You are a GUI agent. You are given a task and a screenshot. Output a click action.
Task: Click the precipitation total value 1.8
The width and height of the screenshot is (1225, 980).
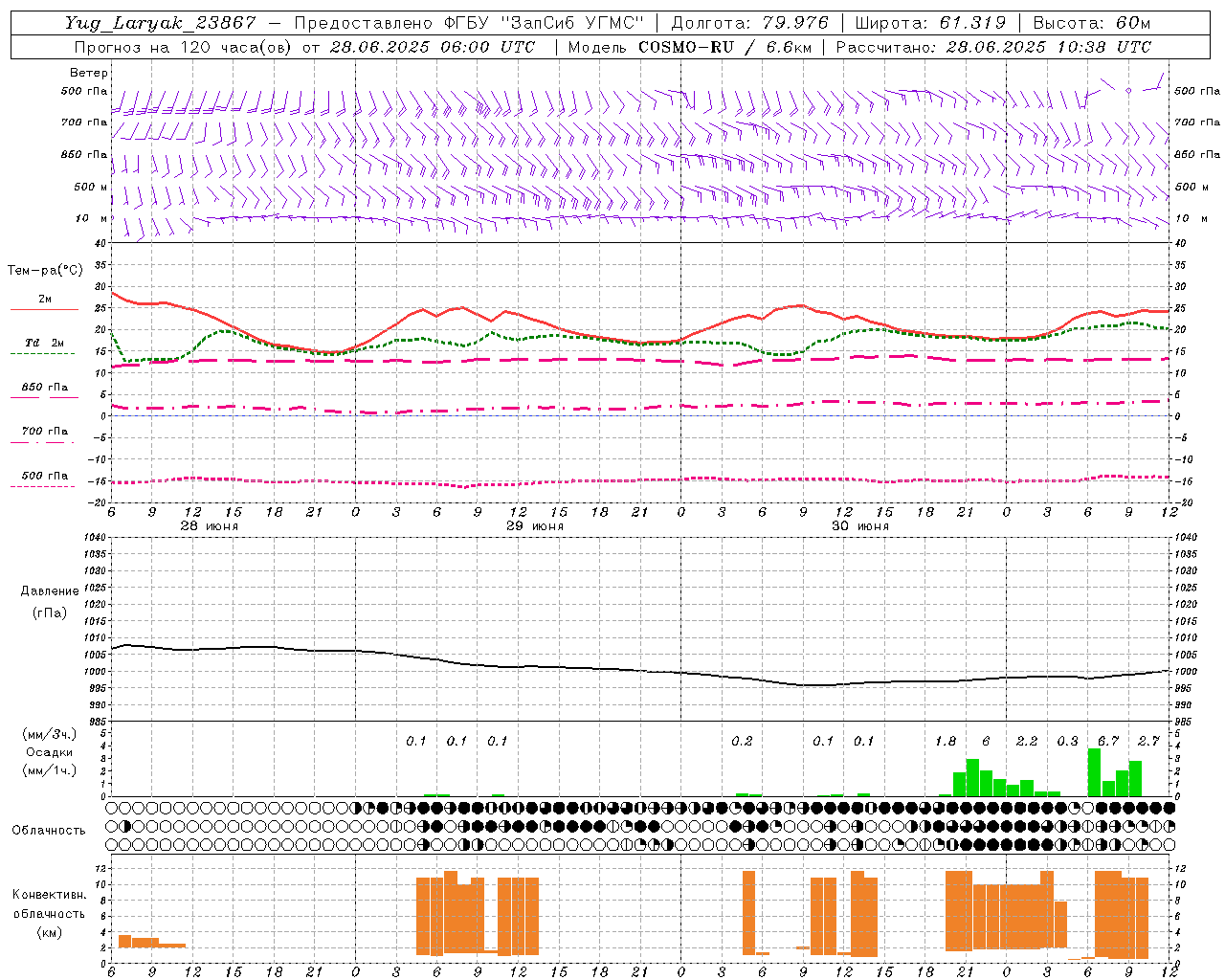(x=946, y=741)
